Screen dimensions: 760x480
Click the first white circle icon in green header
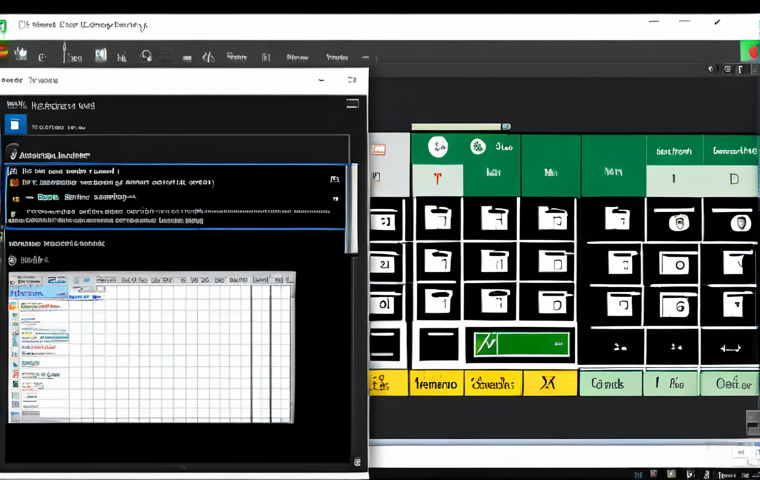(x=438, y=146)
